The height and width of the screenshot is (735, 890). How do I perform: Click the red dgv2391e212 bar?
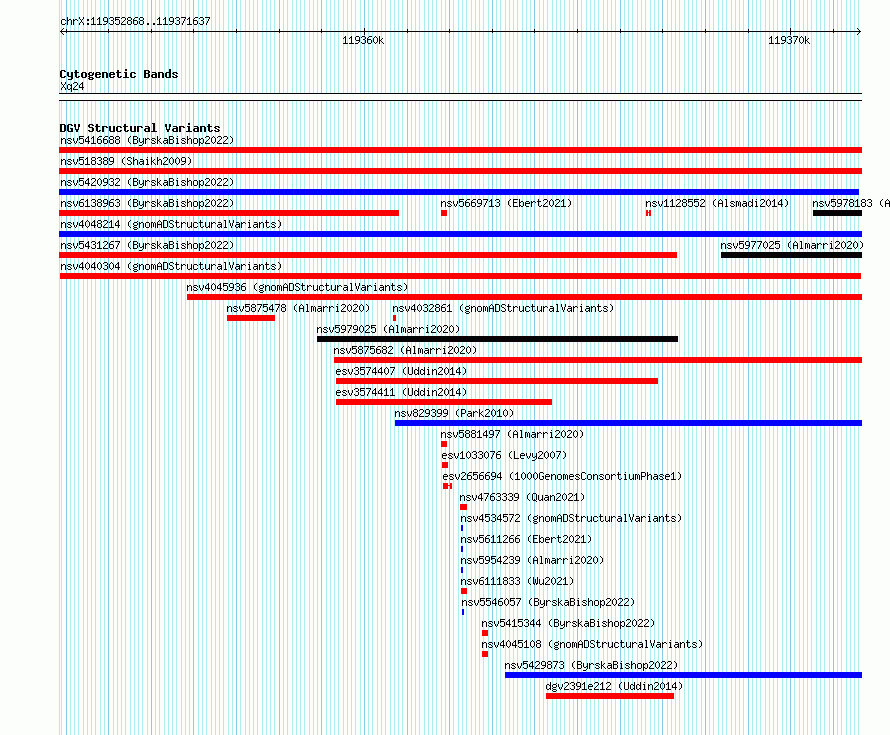pos(610,696)
